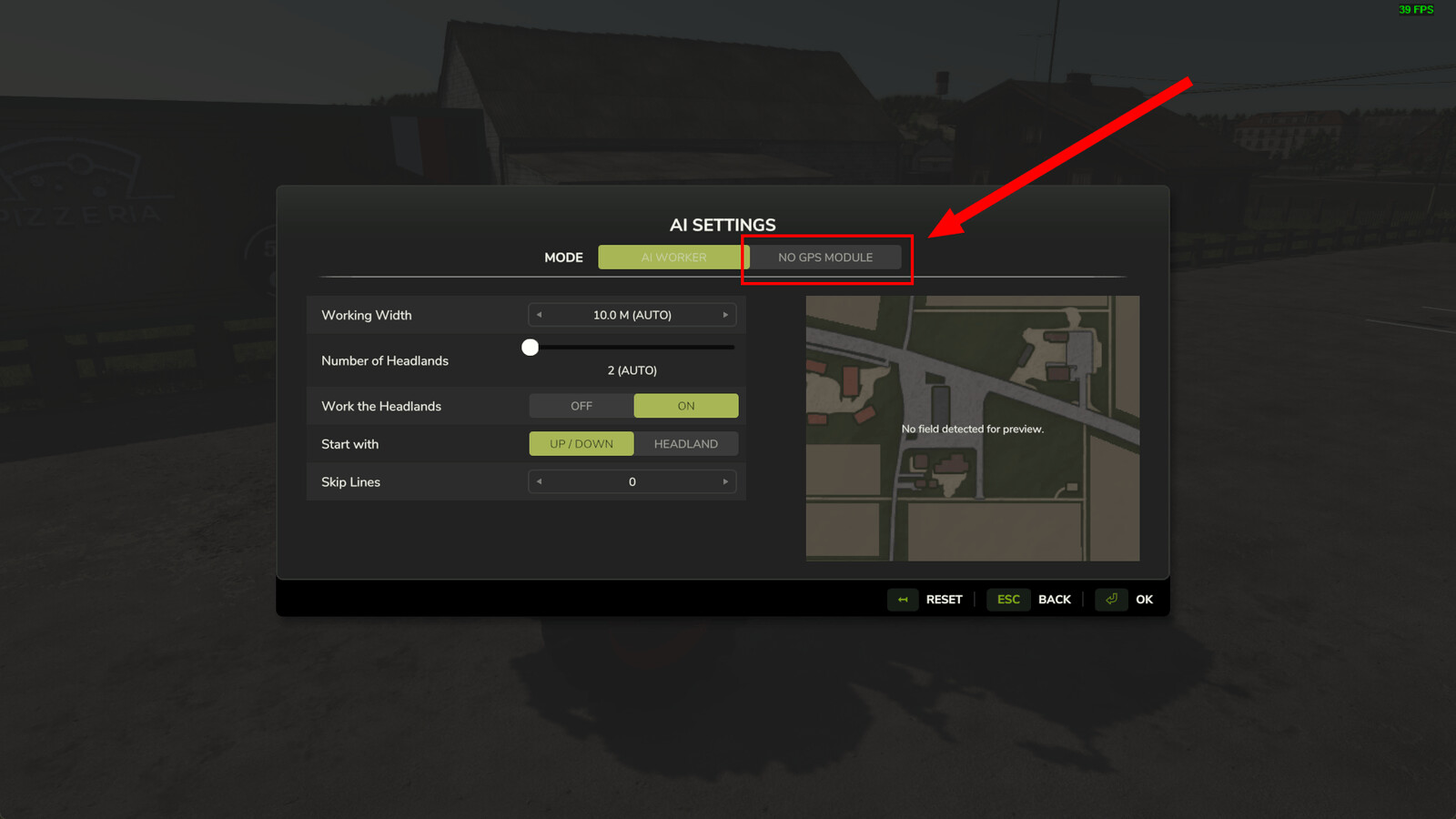
Task: Click the ESC key icon
Action: tap(1008, 600)
